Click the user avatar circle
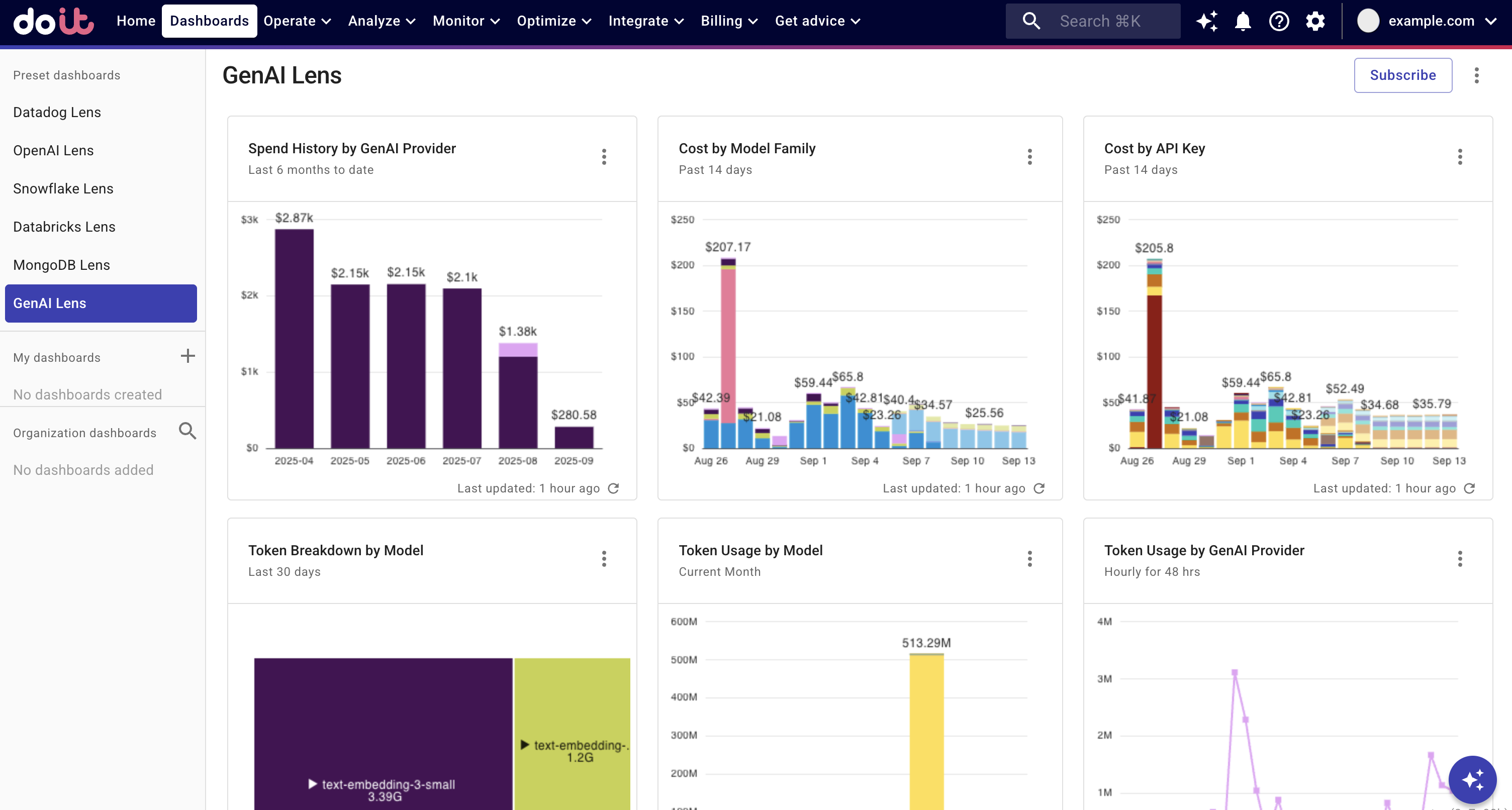The width and height of the screenshot is (1512, 810). pyautogui.click(x=1368, y=21)
